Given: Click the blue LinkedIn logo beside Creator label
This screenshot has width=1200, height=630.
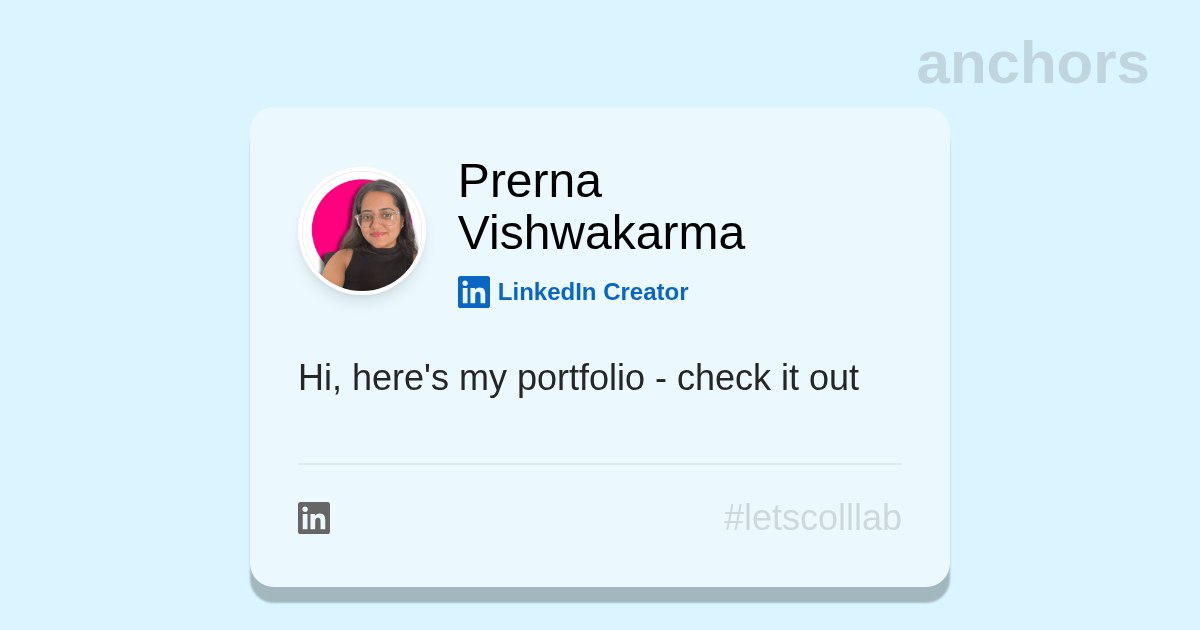Looking at the screenshot, I should click(474, 292).
